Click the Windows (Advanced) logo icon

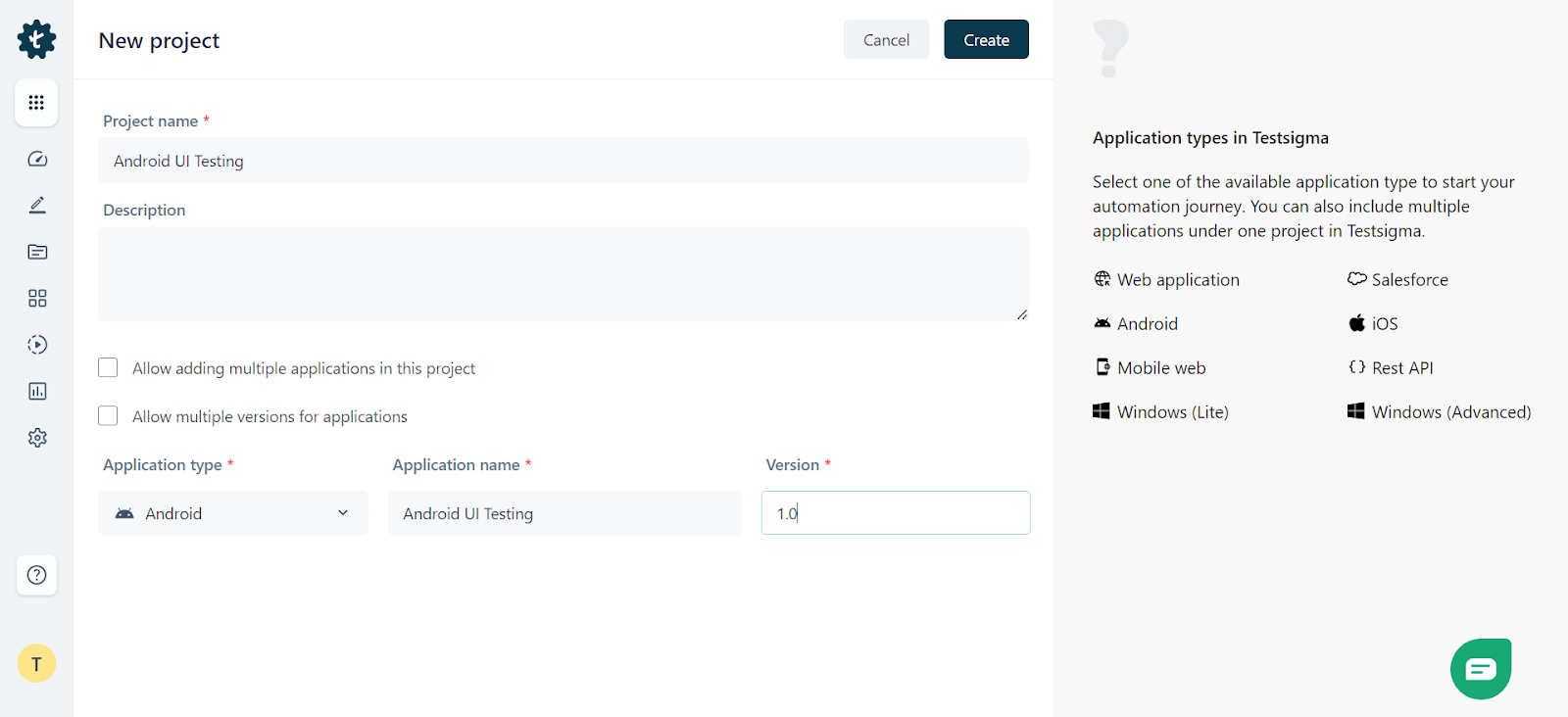click(1356, 411)
